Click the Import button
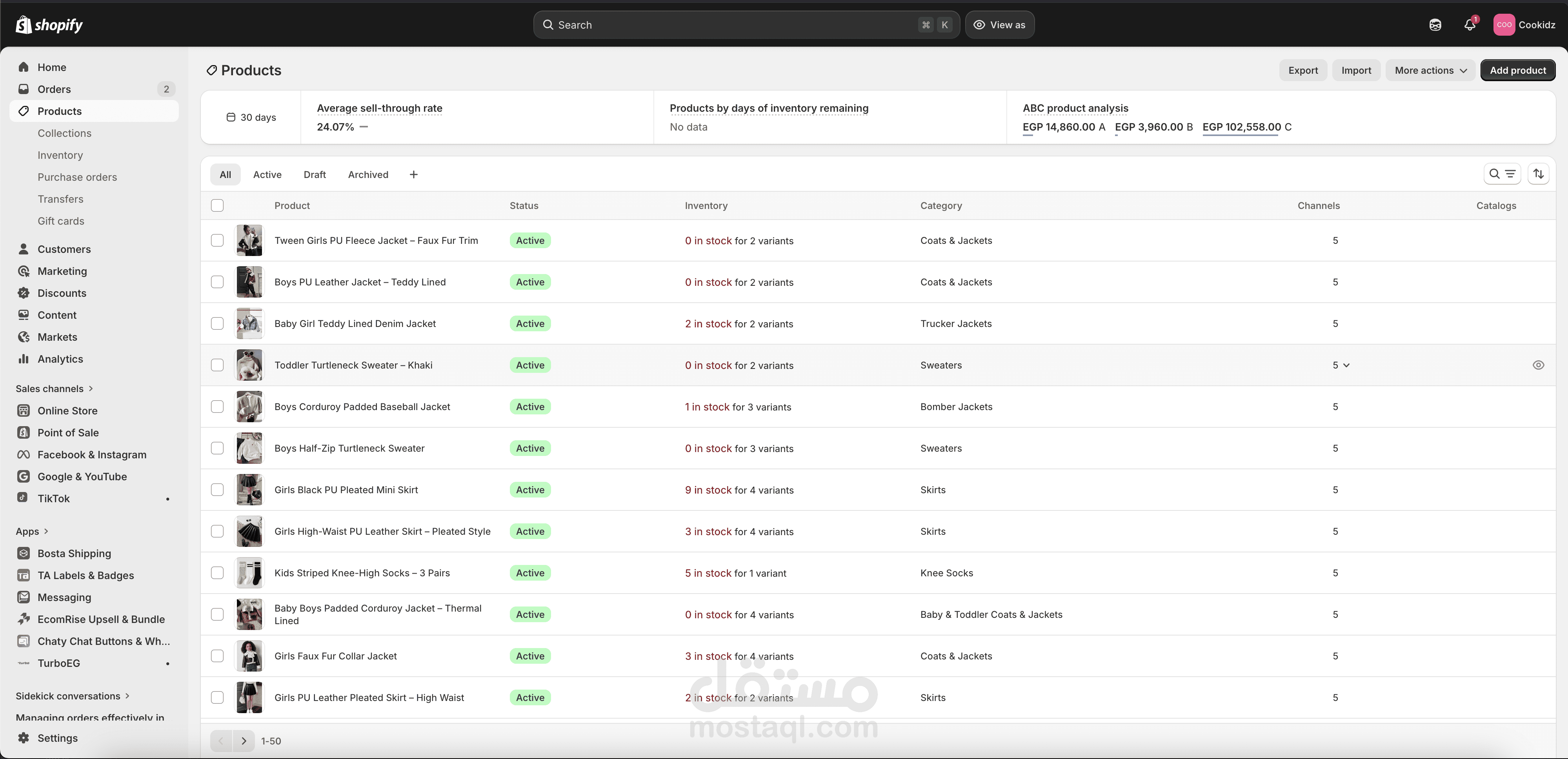The height and width of the screenshot is (759, 1568). coord(1356,71)
